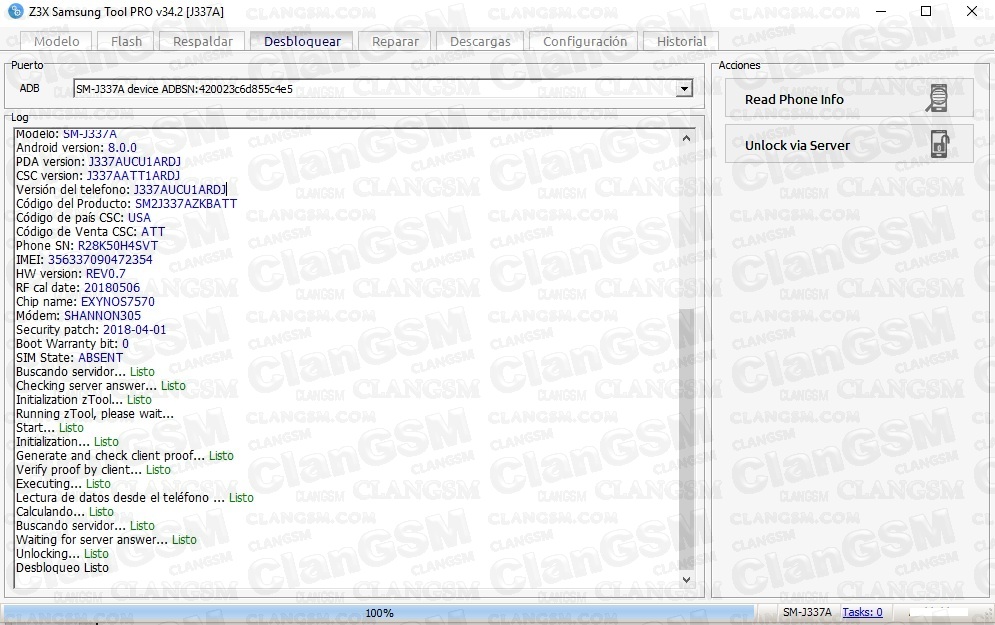Click the Phone SN R28K50H4SVT line
The width and height of the screenshot is (995, 625).
(x=87, y=246)
